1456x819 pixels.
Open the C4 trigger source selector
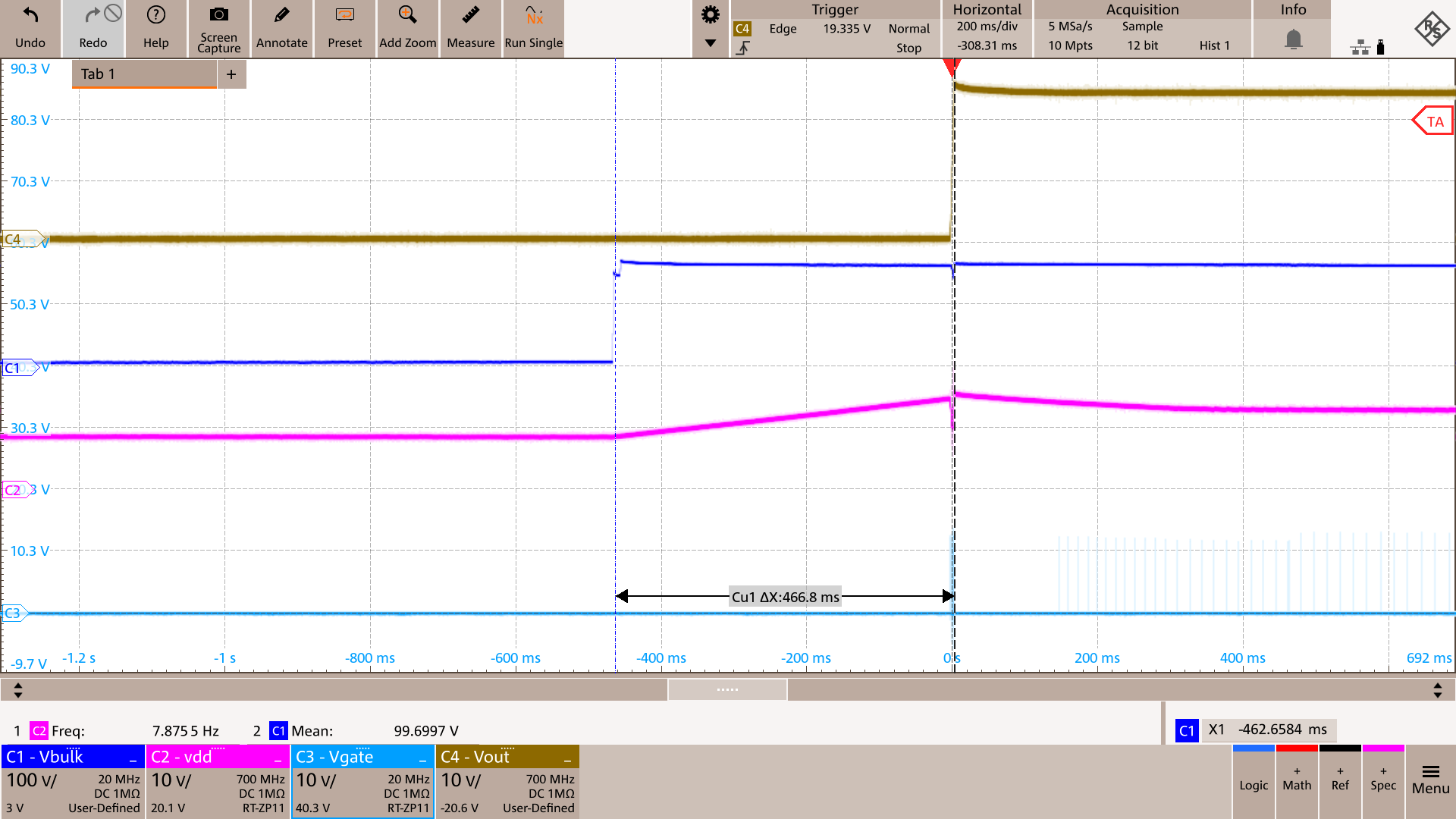(742, 28)
